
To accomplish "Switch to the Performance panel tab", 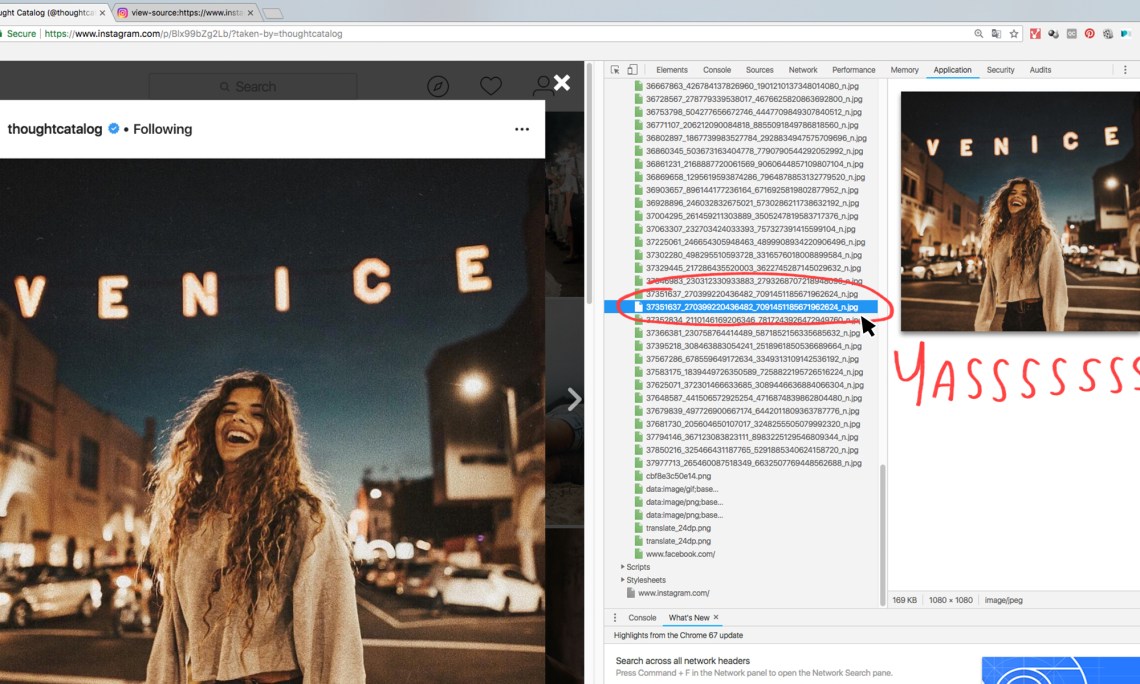I will (854, 70).
